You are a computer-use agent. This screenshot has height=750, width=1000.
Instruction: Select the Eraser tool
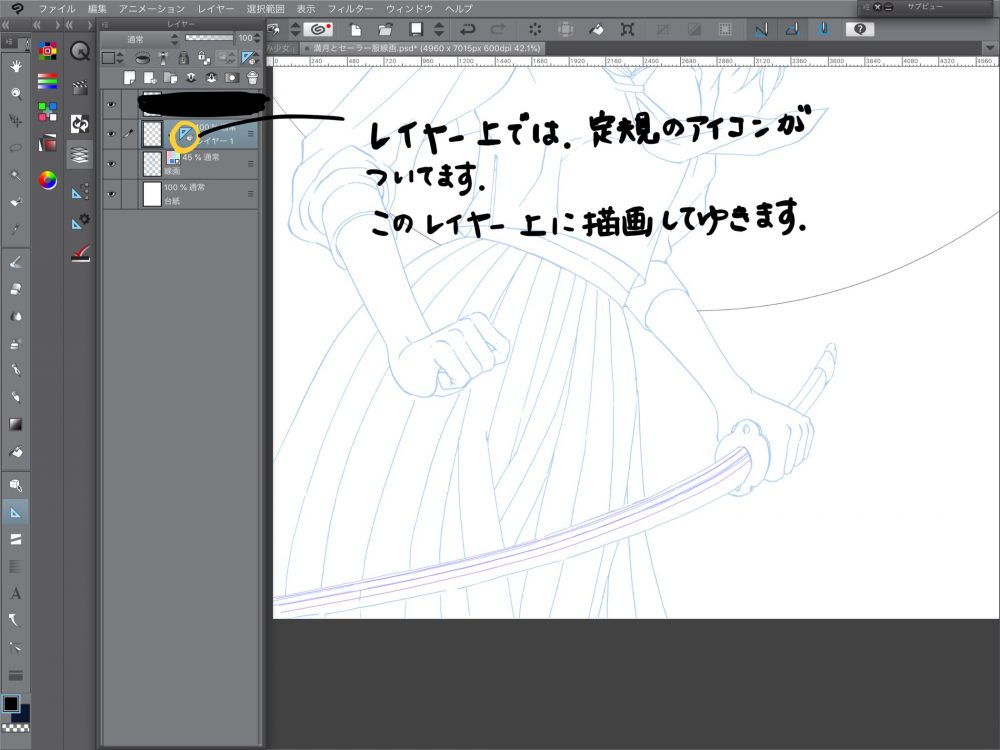15,289
